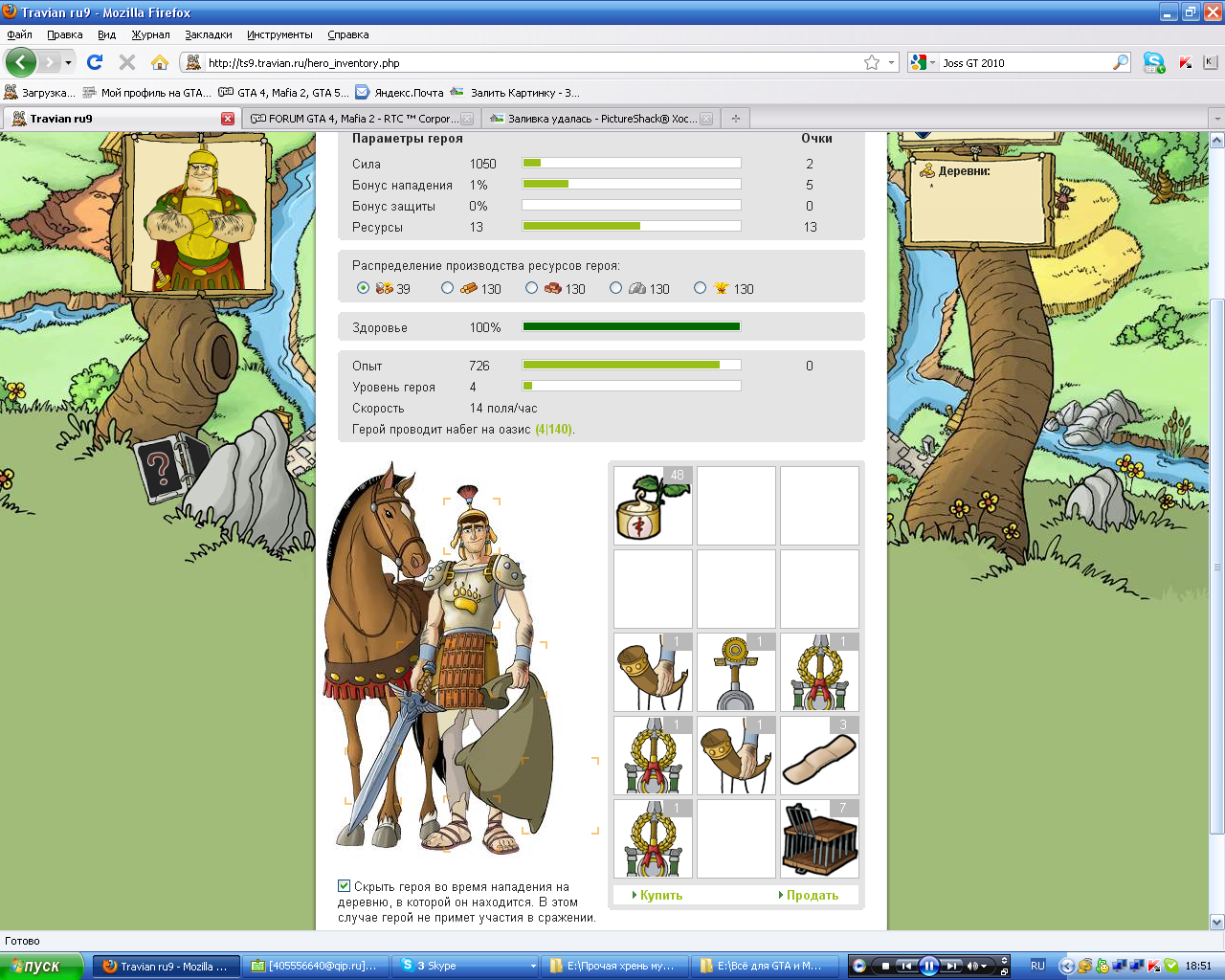Stop playback in the taskbar media player
1225x980 pixels.
(885, 966)
